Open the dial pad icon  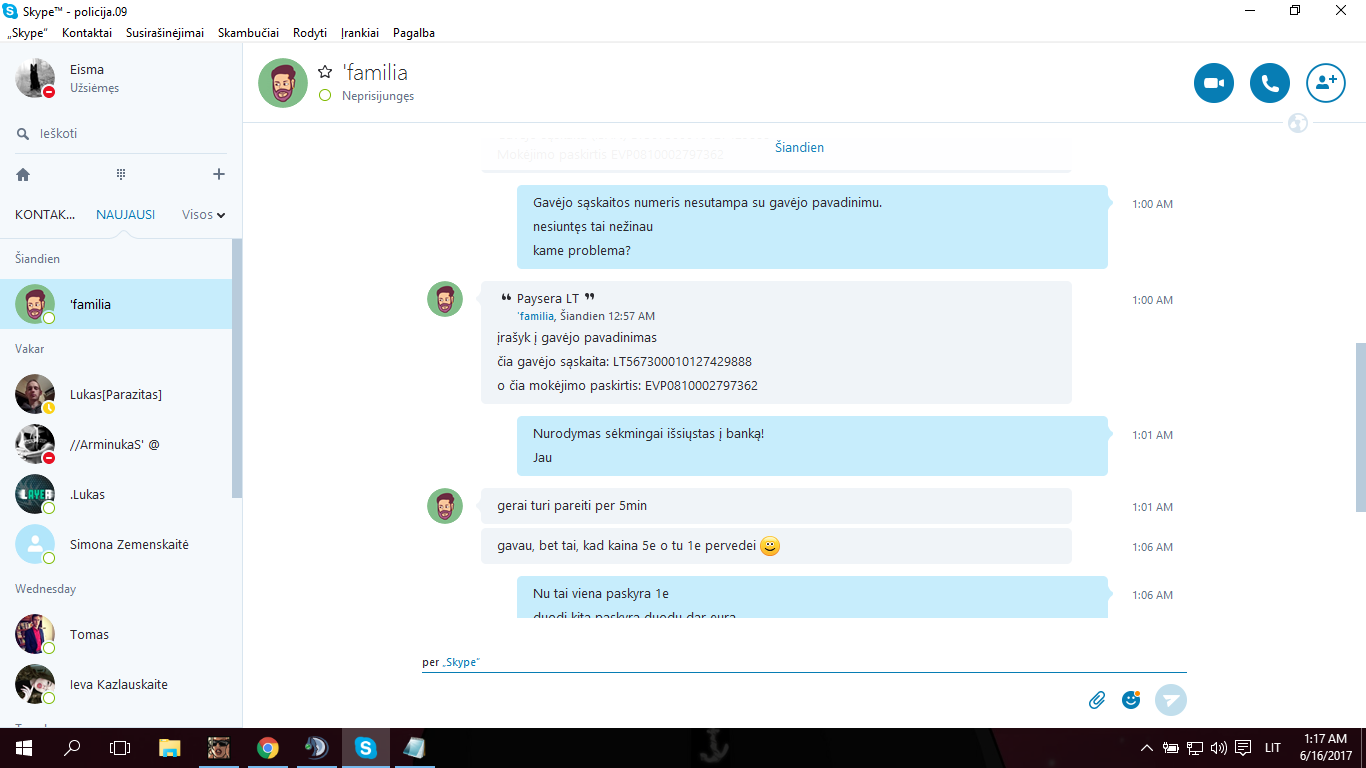tap(121, 174)
